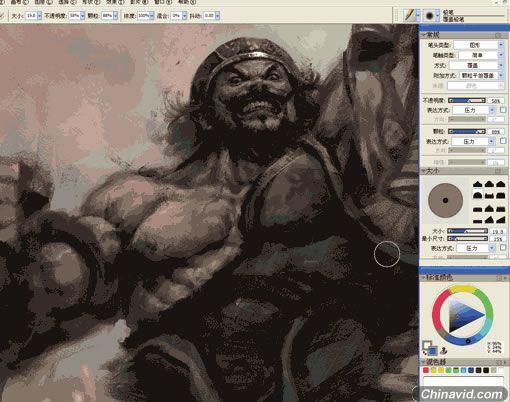
Task: Click the 15% minimum size value field
Action: (x=497, y=239)
